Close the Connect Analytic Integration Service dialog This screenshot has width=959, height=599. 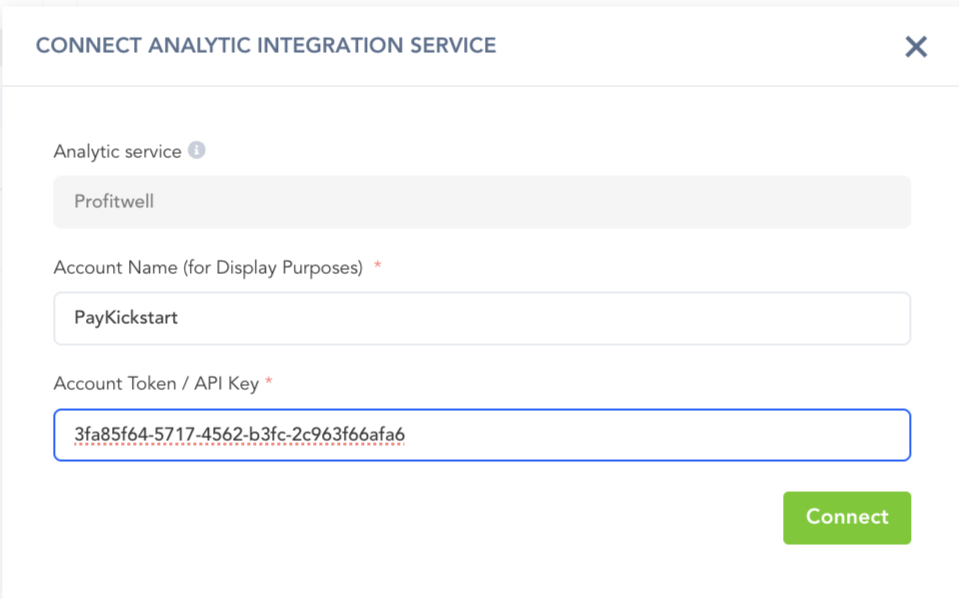coord(915,47)
